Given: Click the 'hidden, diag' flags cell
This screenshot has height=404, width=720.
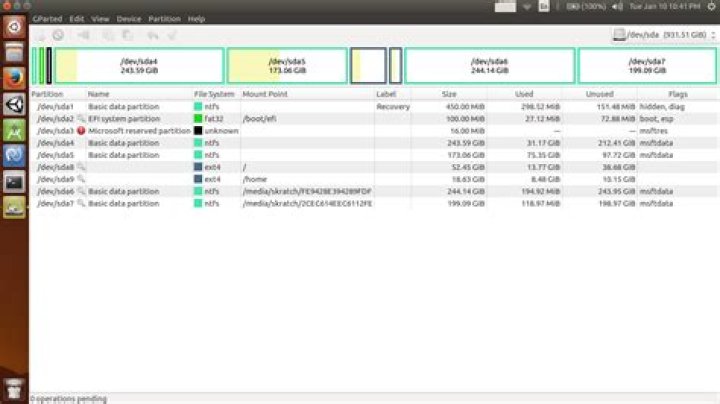Looking at the screenshot, I should pyautogui.click(x=662, y=107).
